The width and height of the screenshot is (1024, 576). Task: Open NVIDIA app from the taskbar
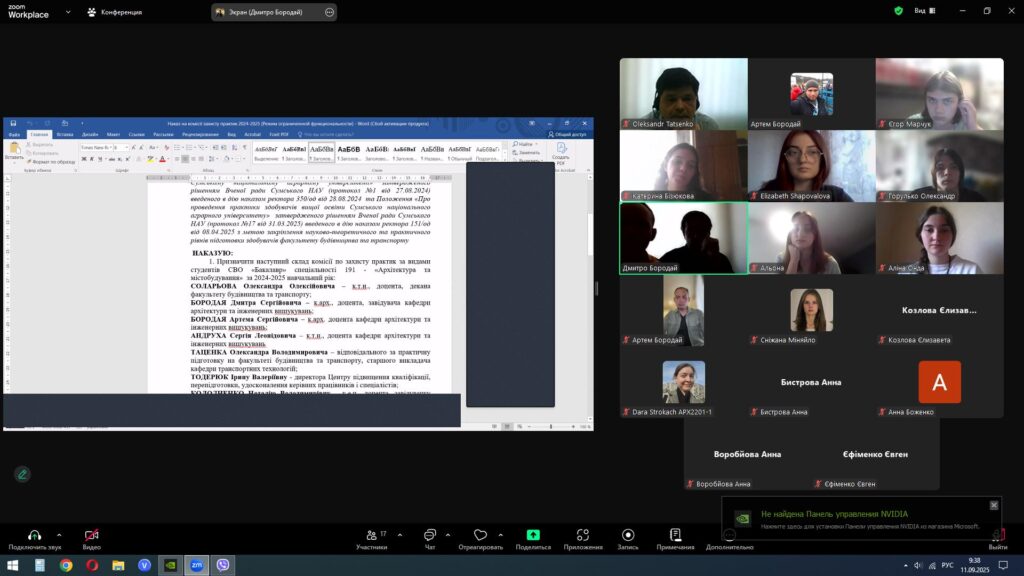pos(170,565)
